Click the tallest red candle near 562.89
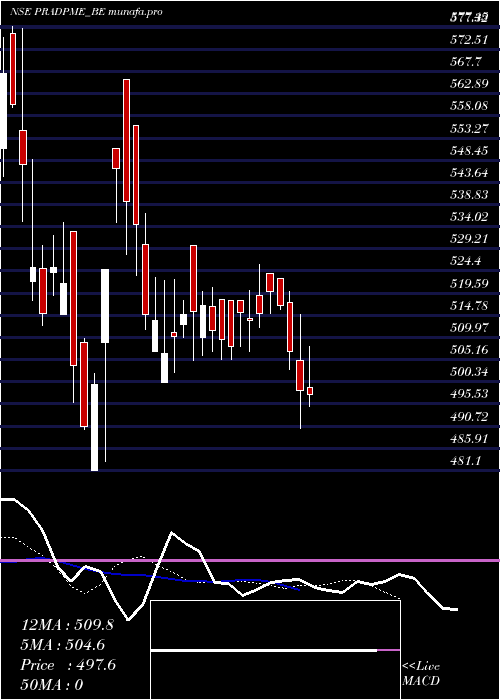 [x=127, y=140]
